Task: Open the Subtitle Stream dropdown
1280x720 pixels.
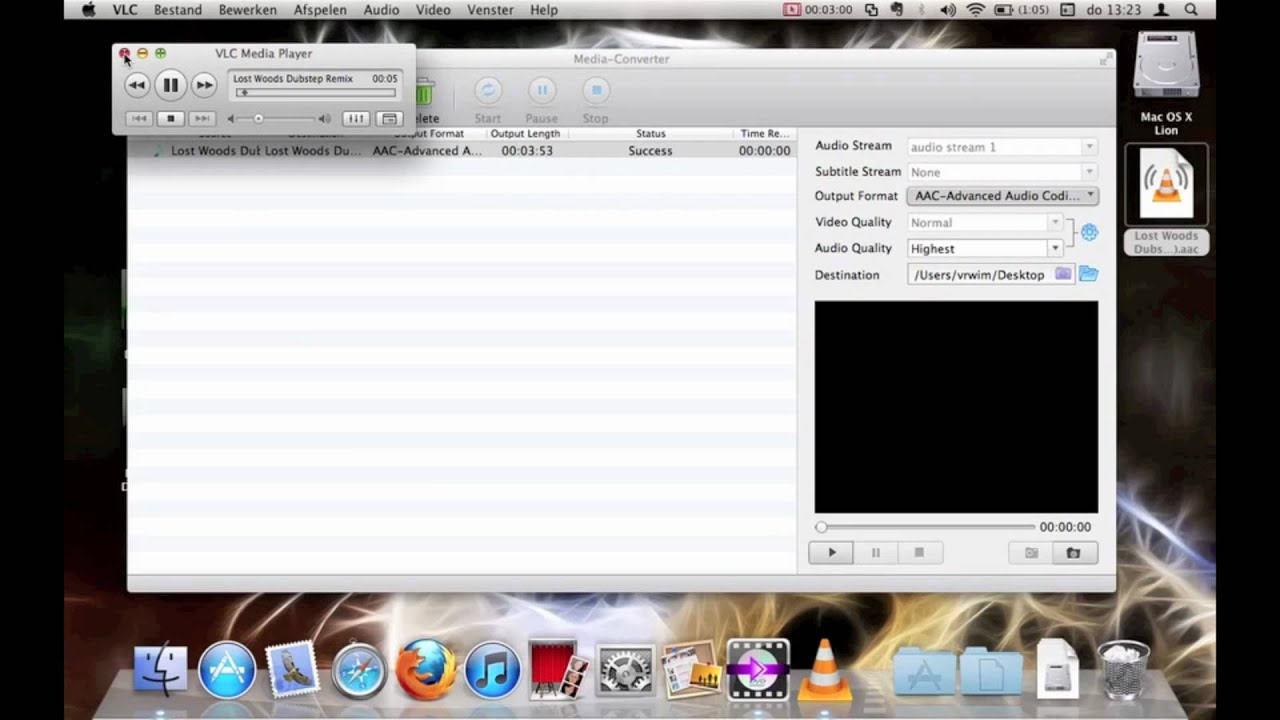Action: 1002,172
